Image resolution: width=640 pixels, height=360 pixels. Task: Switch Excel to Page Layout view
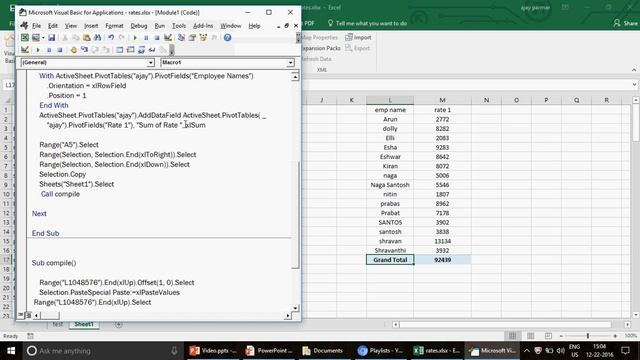point(531,336)
